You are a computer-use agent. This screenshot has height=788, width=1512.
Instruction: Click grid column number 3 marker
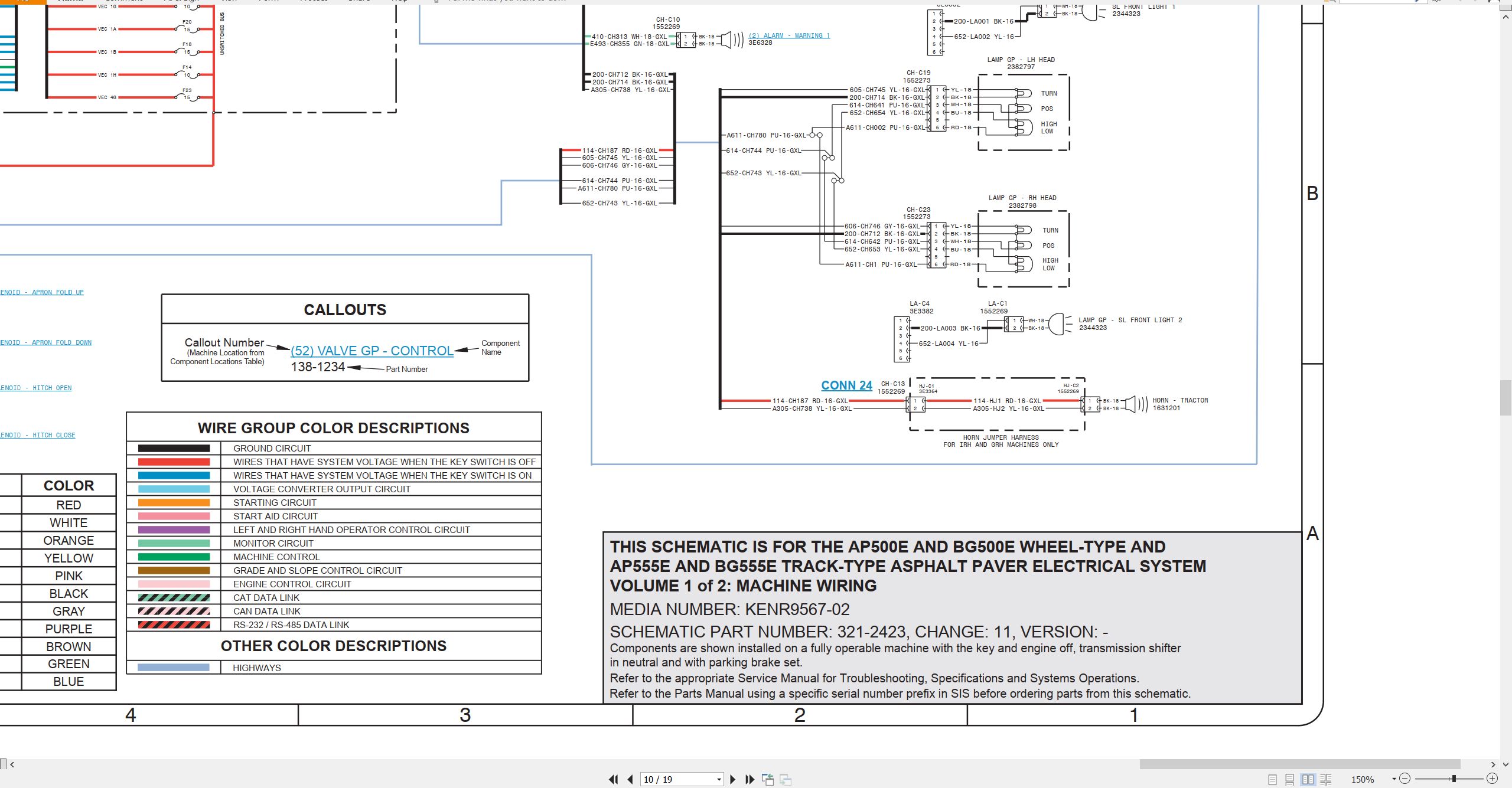(x=465, y=715)
